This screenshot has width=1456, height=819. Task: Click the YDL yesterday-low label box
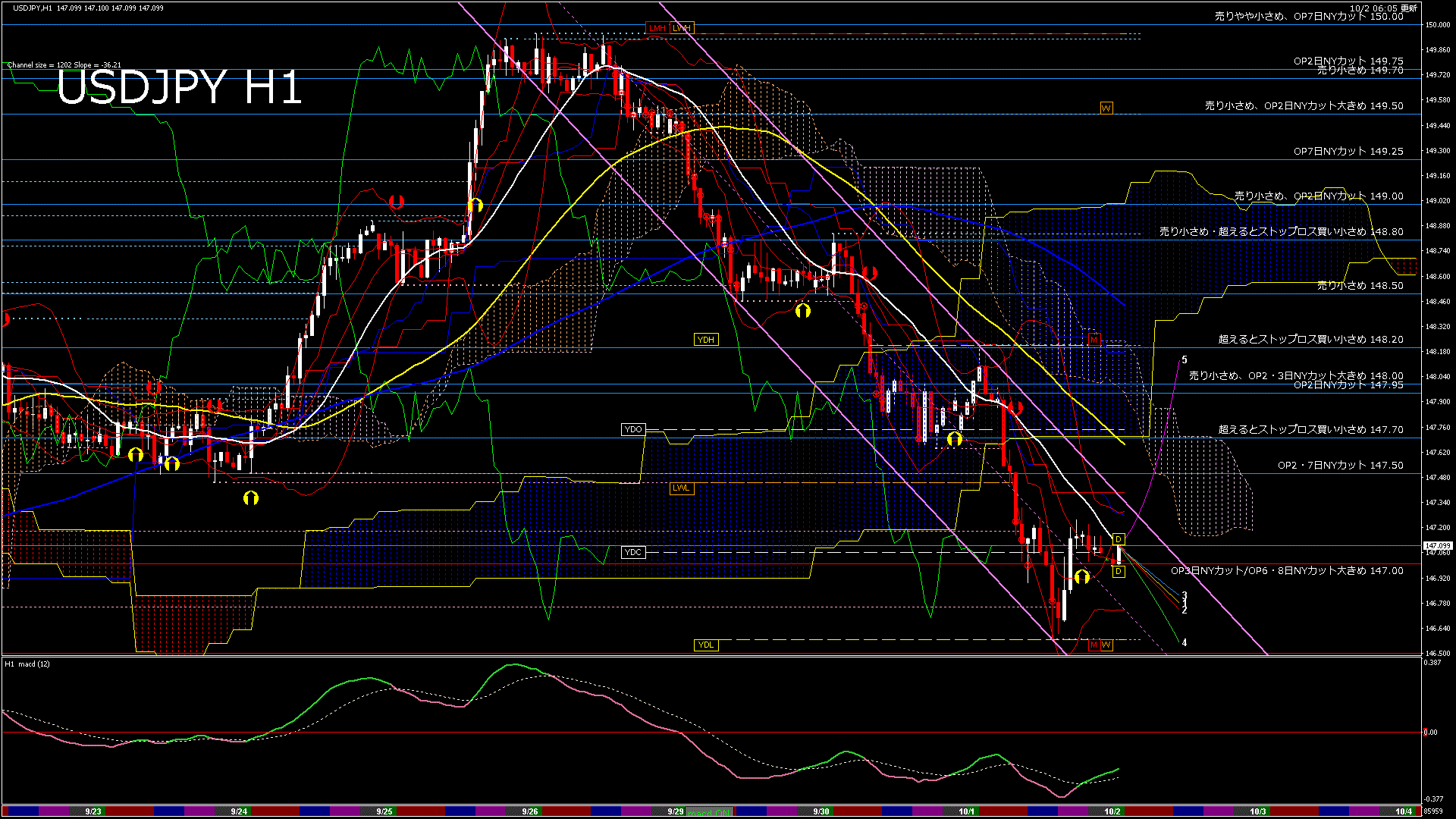(705, 645)
